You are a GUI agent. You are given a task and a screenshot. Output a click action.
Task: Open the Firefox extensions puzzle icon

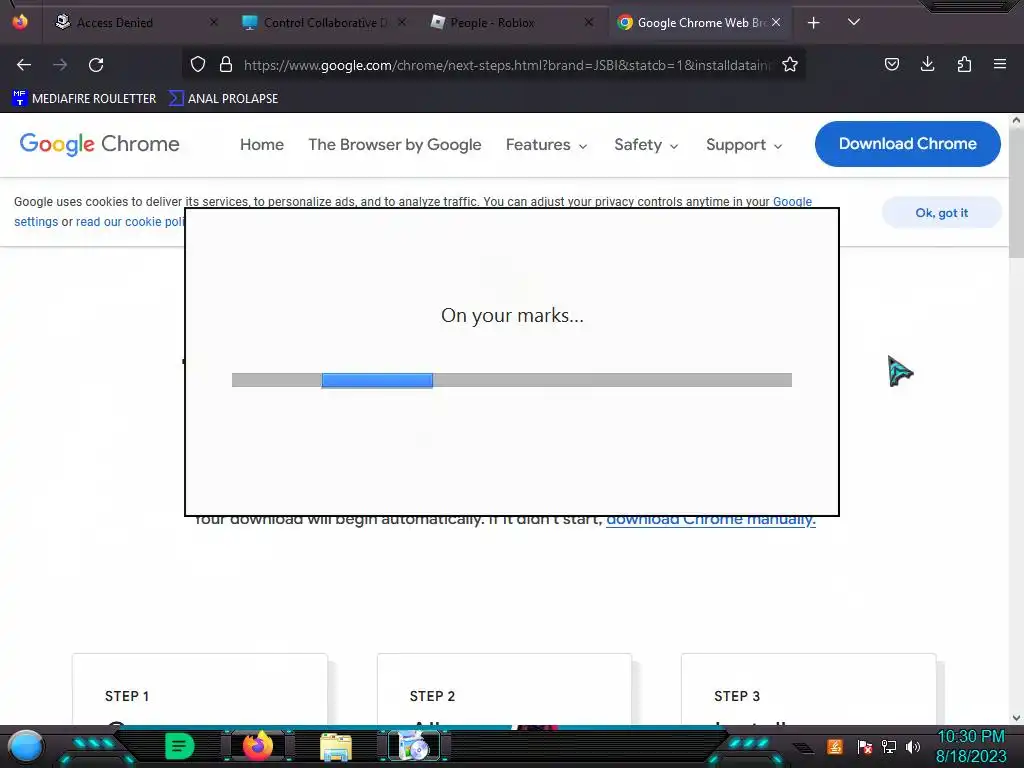point(964,64)
